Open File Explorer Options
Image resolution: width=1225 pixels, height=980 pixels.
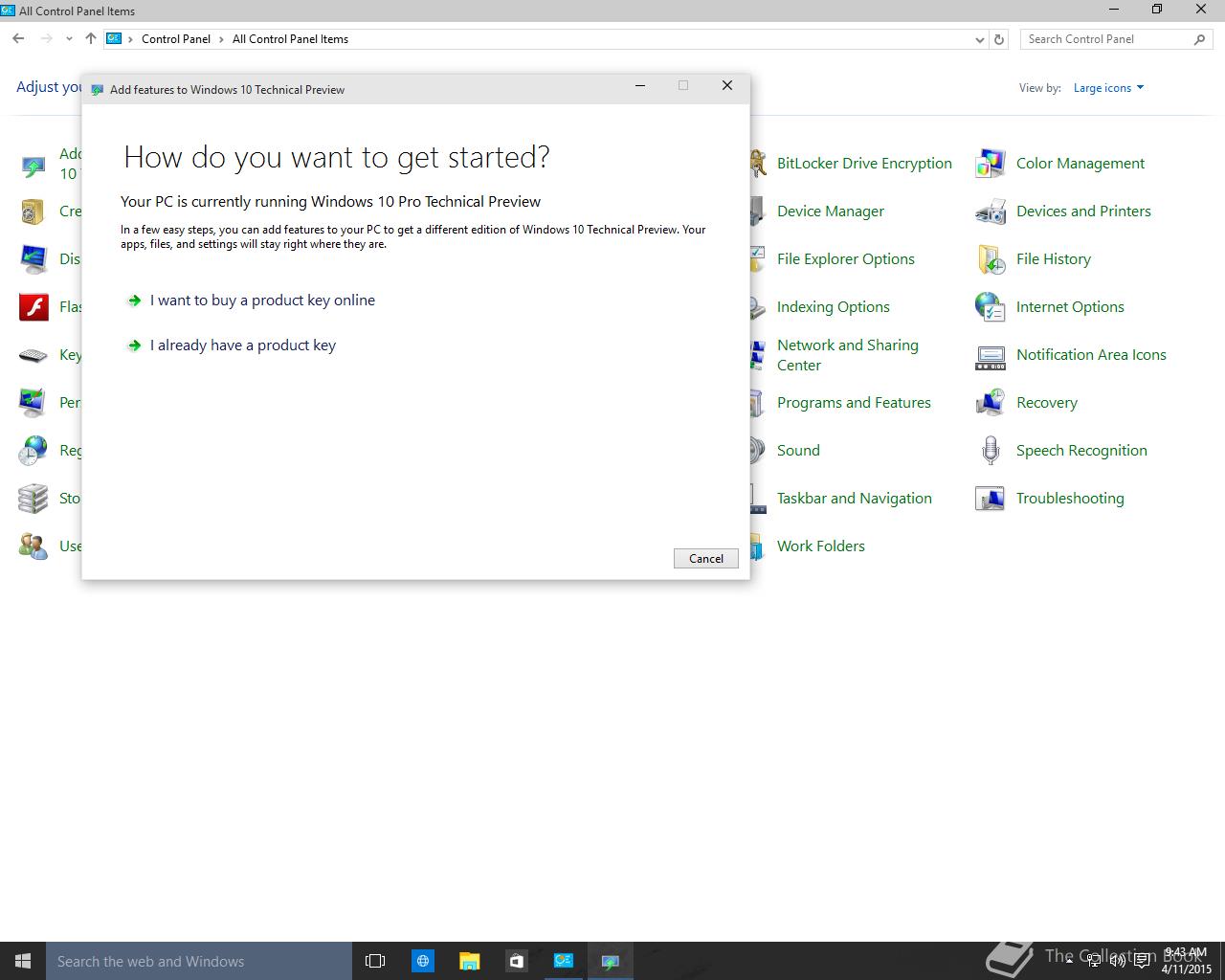tap(846, 259)
